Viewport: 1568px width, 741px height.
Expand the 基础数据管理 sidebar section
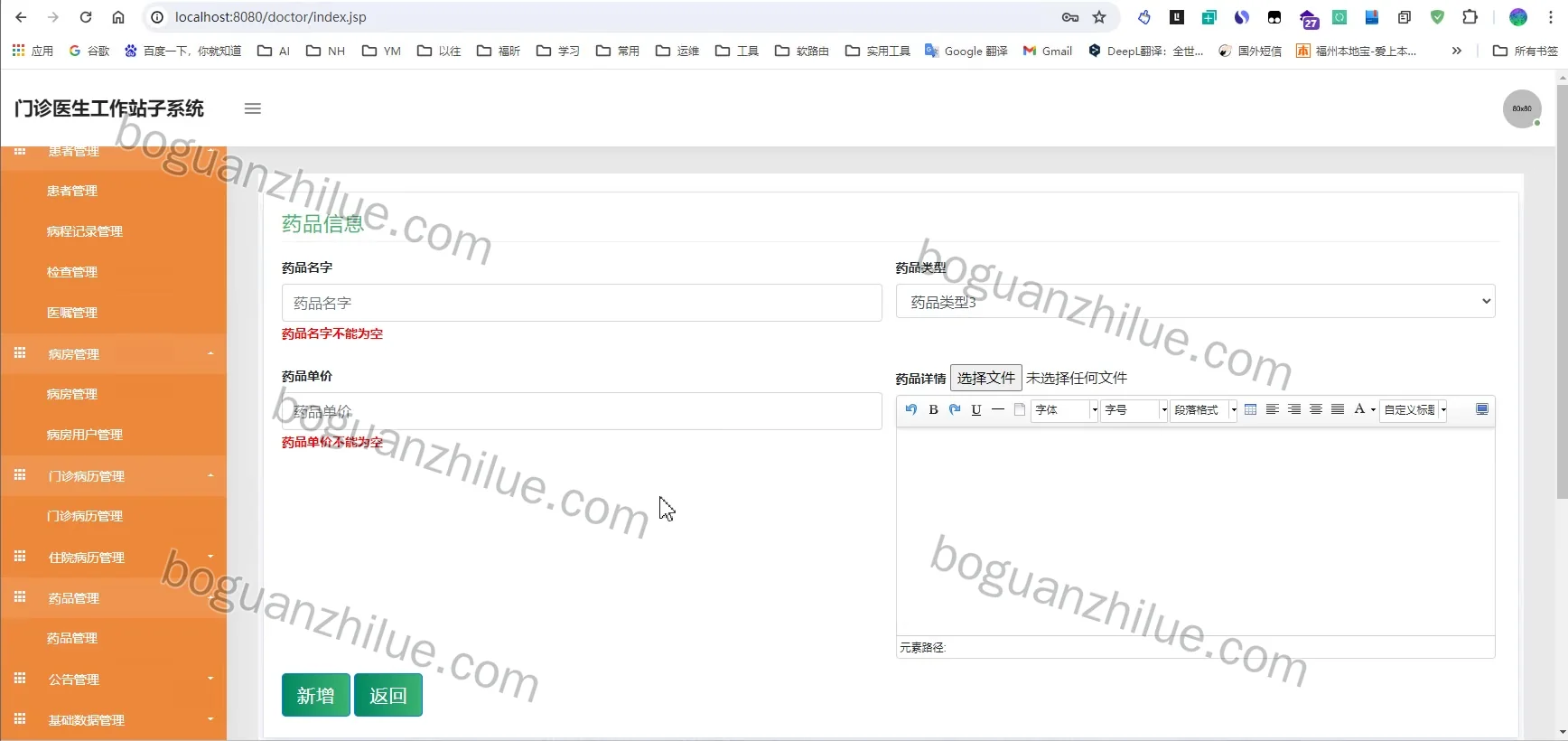point(114,720)
